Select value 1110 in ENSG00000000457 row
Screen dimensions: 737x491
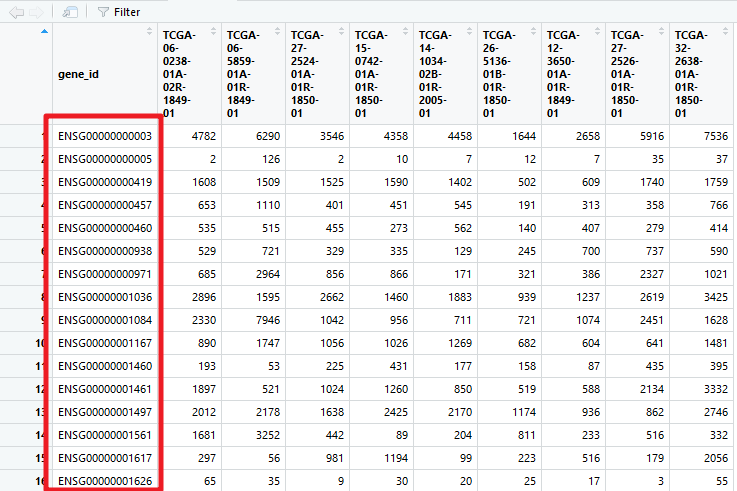[268, 205]
